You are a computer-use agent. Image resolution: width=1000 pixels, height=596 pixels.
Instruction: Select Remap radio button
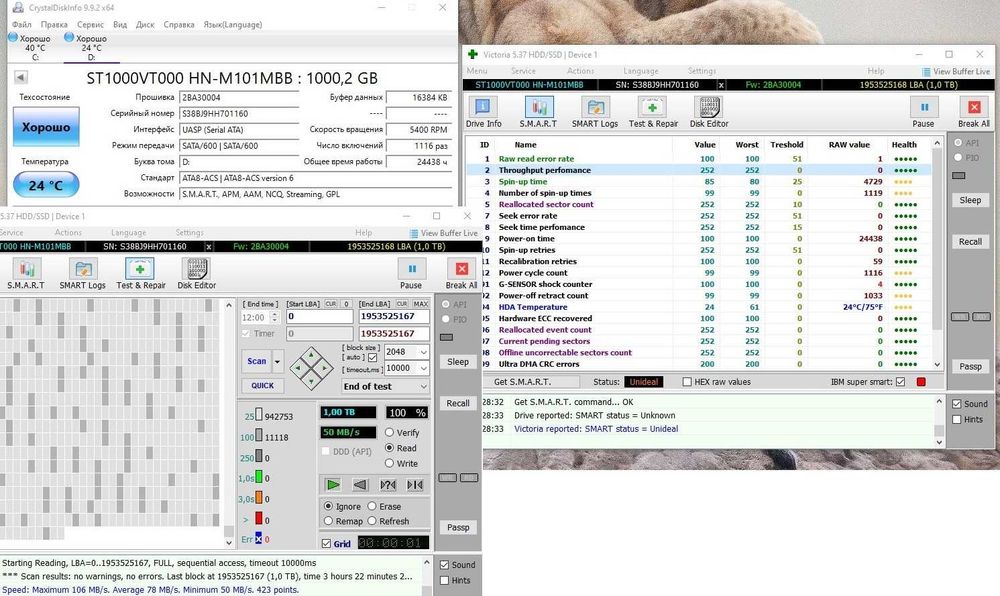click(x=328, y=521)
